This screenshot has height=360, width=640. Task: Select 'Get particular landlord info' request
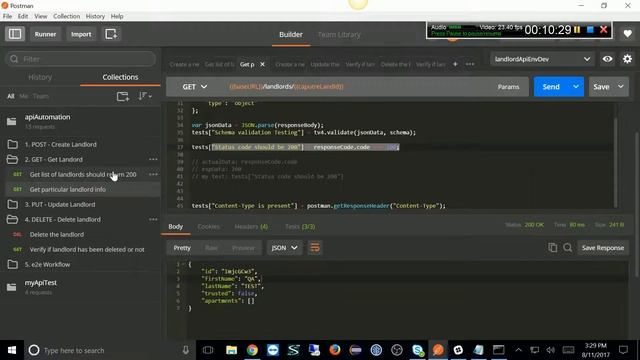tap(68, 189)
